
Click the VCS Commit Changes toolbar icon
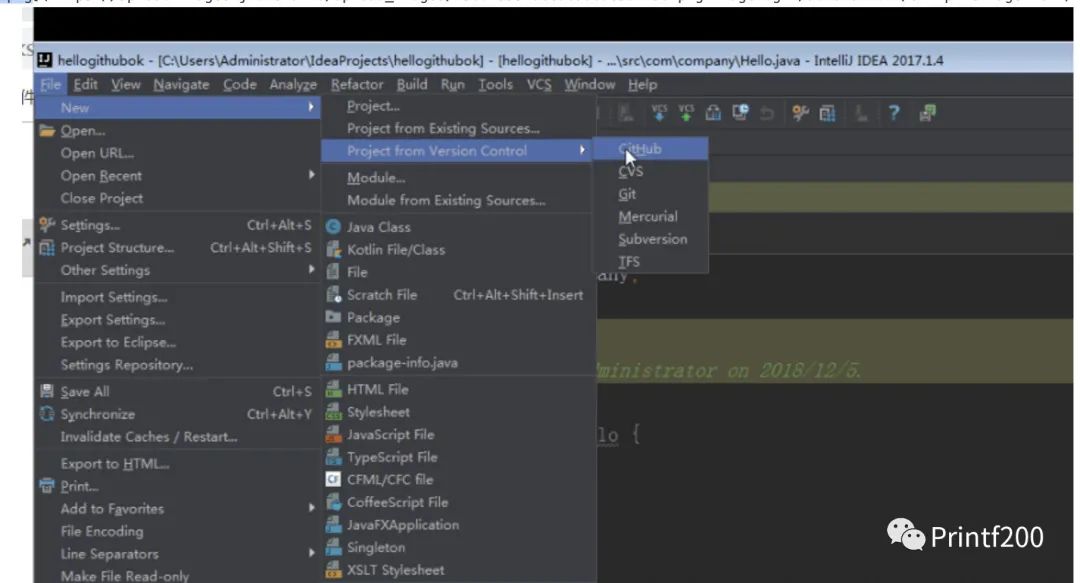[686, 113]
